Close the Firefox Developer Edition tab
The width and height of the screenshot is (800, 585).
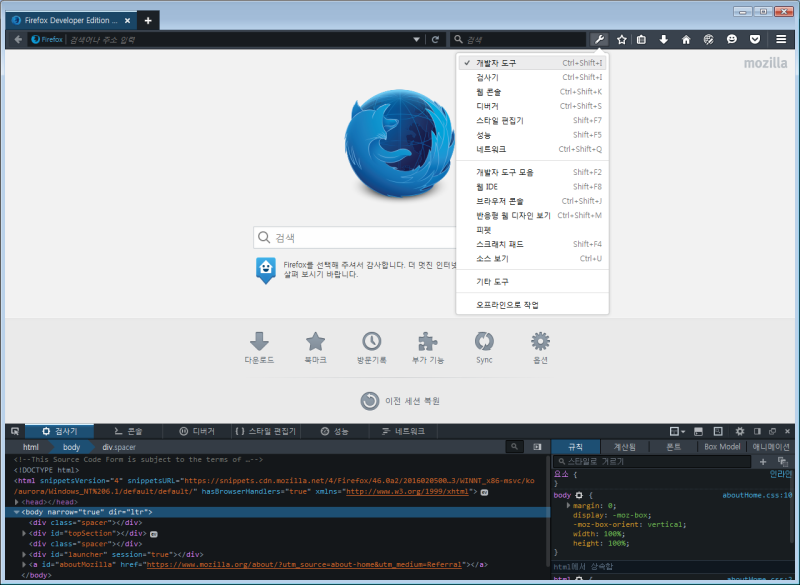click(x=128, y=20)
